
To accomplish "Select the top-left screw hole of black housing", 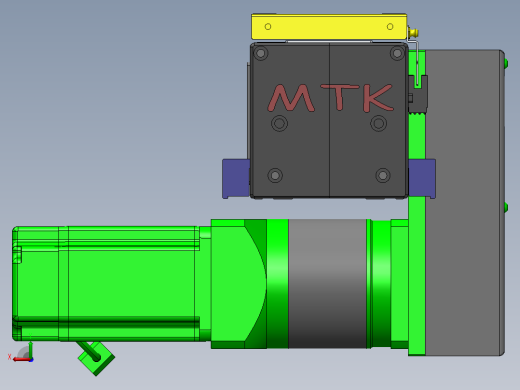I will click(261, 53).
